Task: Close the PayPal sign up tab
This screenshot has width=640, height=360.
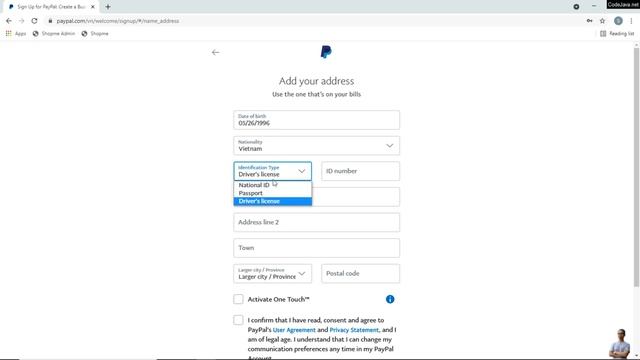Action: click(x=93, y=7)
